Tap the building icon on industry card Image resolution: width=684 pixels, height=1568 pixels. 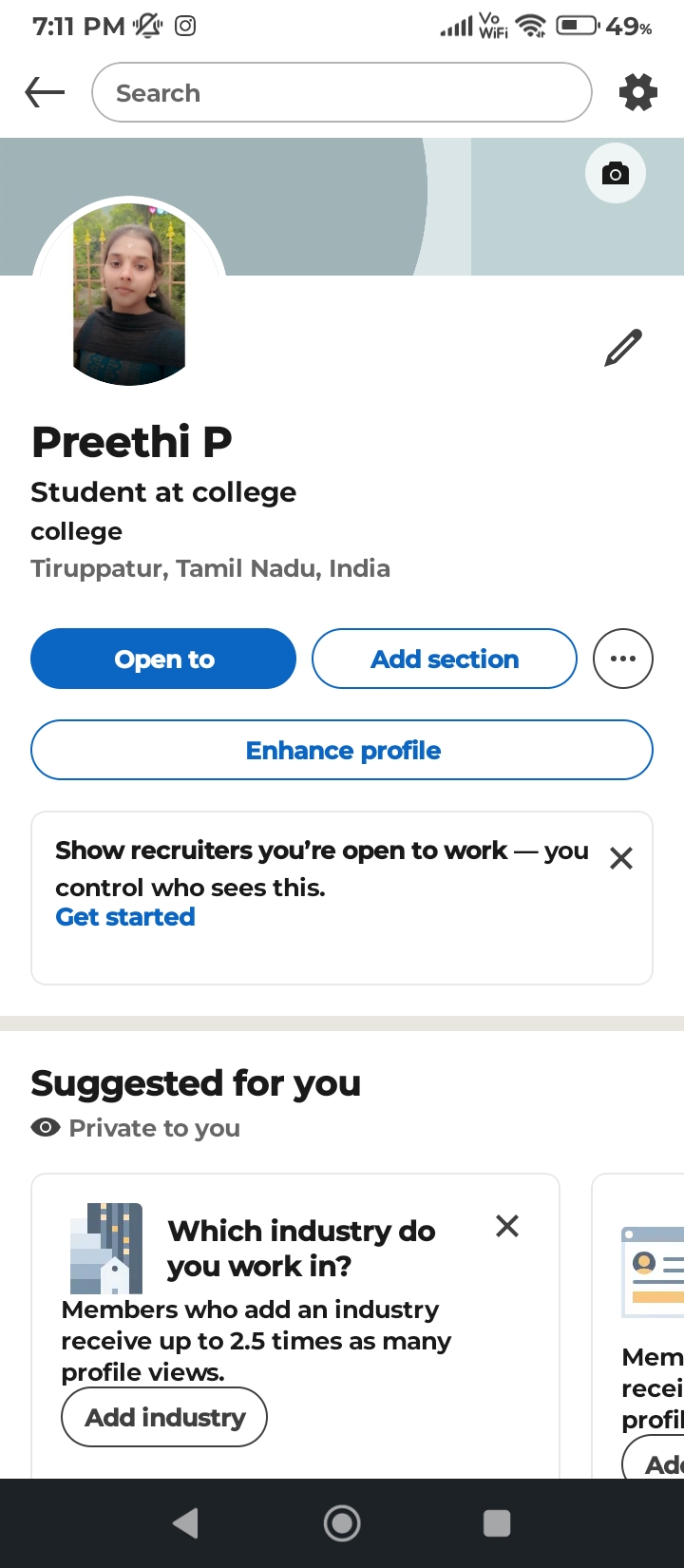(x=107, y=1248)
